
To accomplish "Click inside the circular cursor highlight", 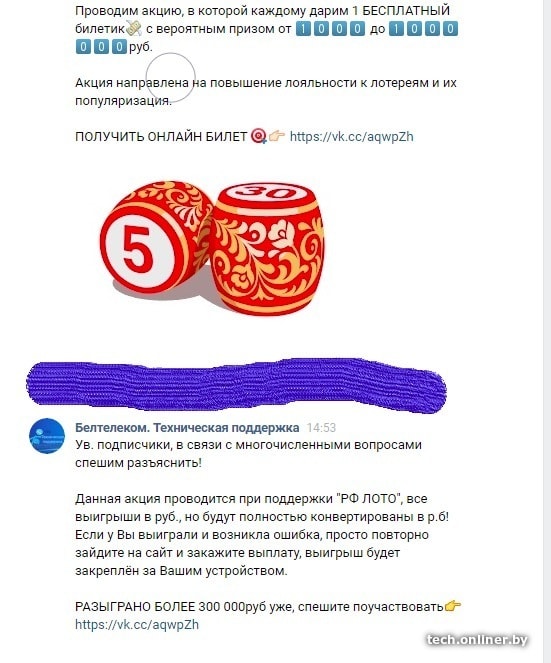I will point(171,77).
